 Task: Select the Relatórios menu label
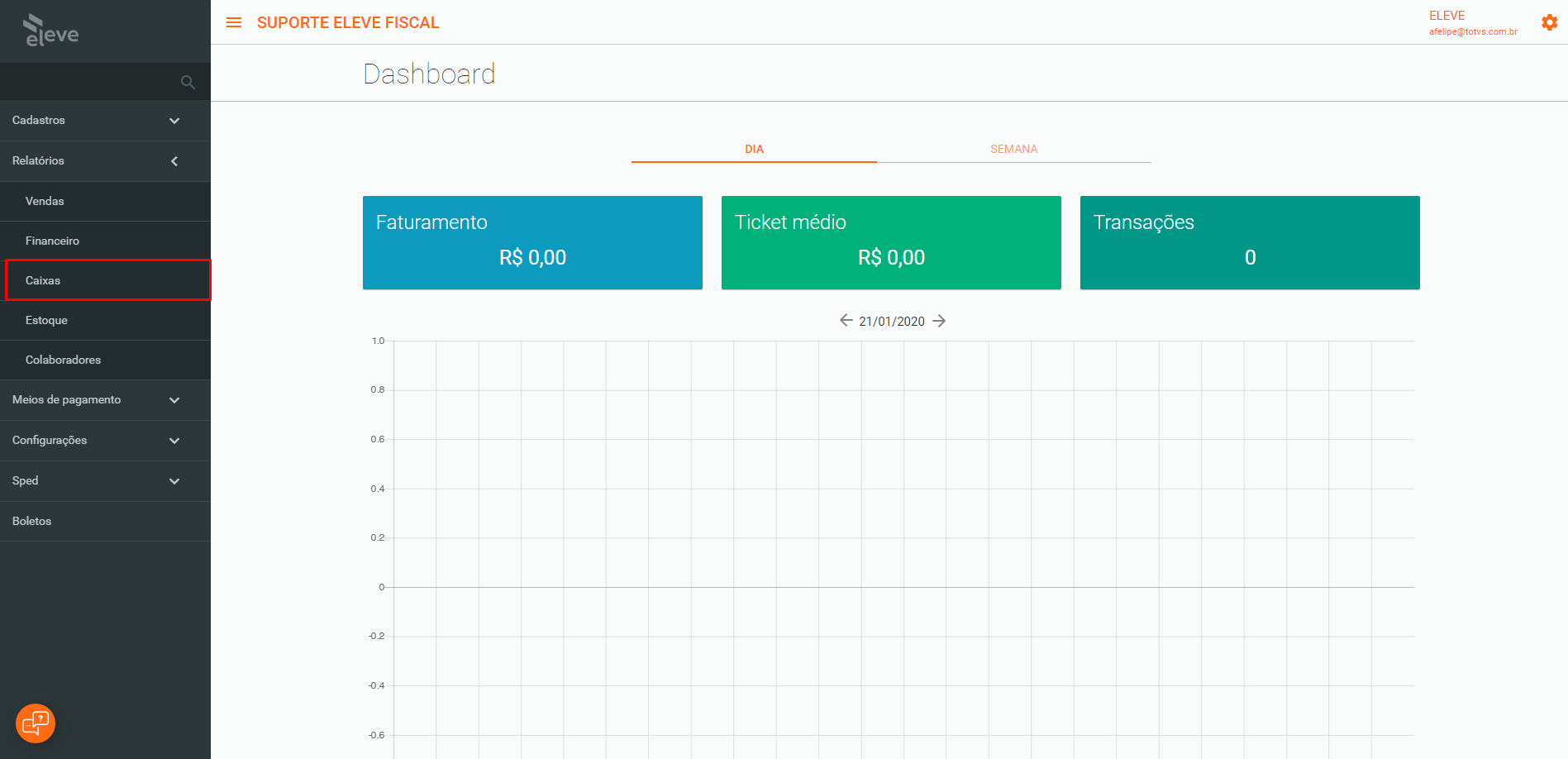[38, 160]
